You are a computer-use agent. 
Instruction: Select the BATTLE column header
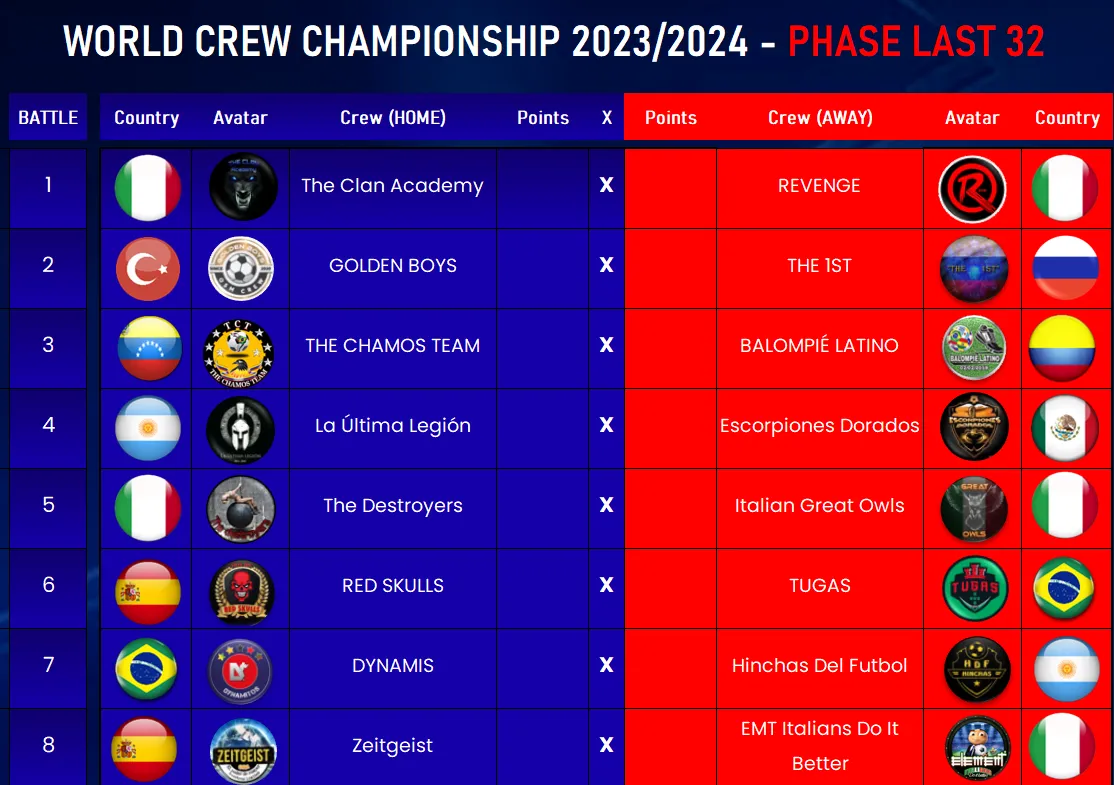pyautogui.click(x=48, y=117)
